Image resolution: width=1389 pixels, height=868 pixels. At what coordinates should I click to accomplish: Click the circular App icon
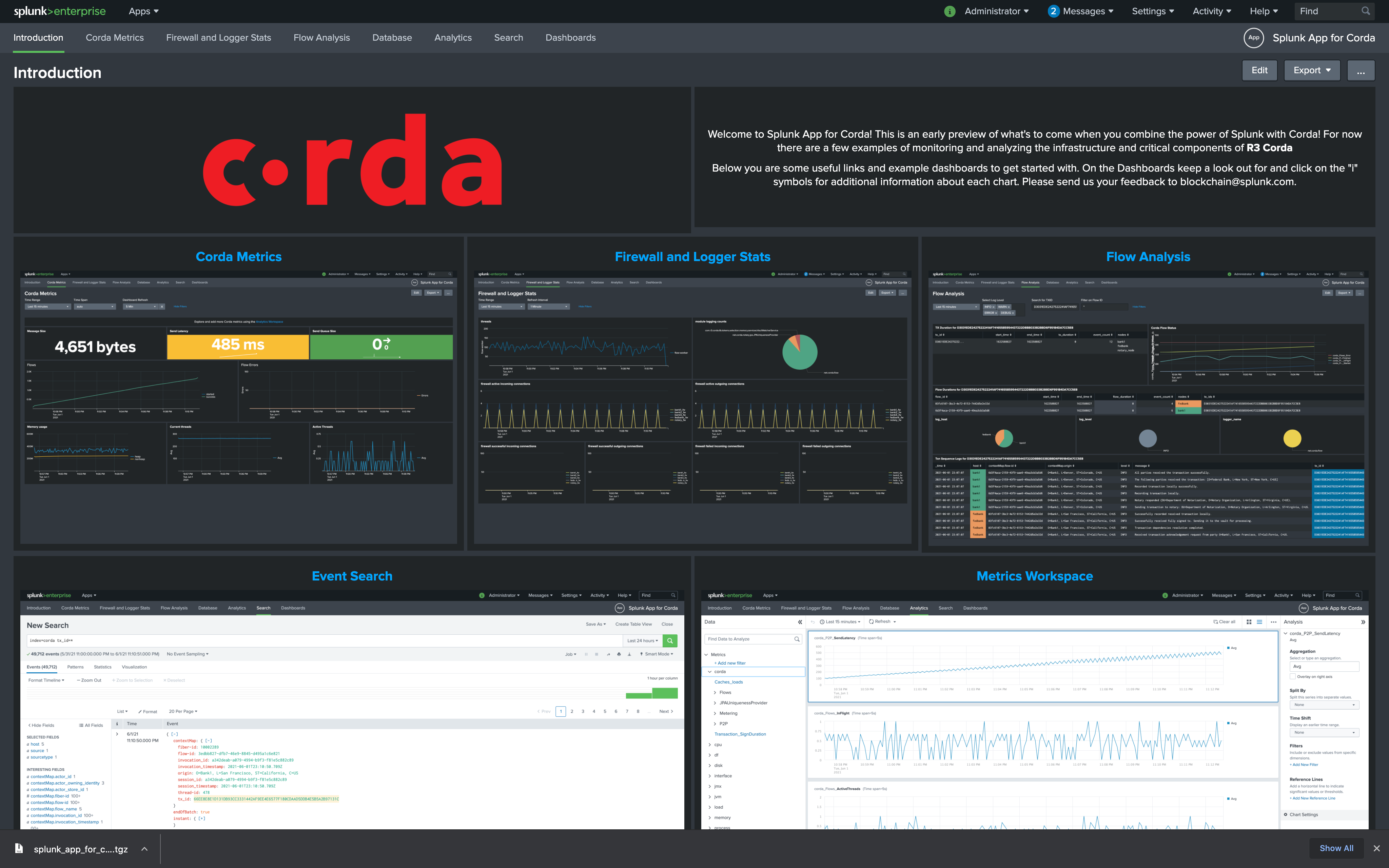click(x=1254, y=38)
